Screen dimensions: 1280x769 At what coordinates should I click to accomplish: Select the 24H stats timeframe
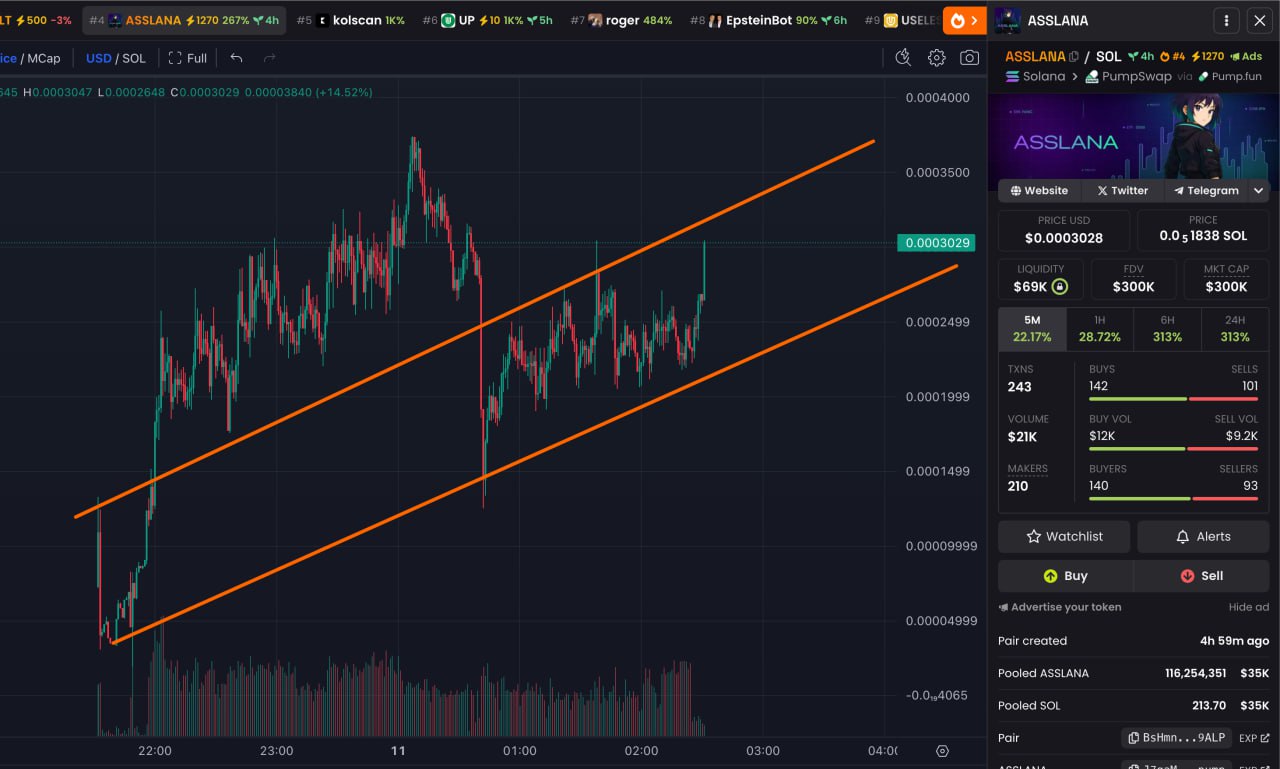click(x=1235, y=329)
